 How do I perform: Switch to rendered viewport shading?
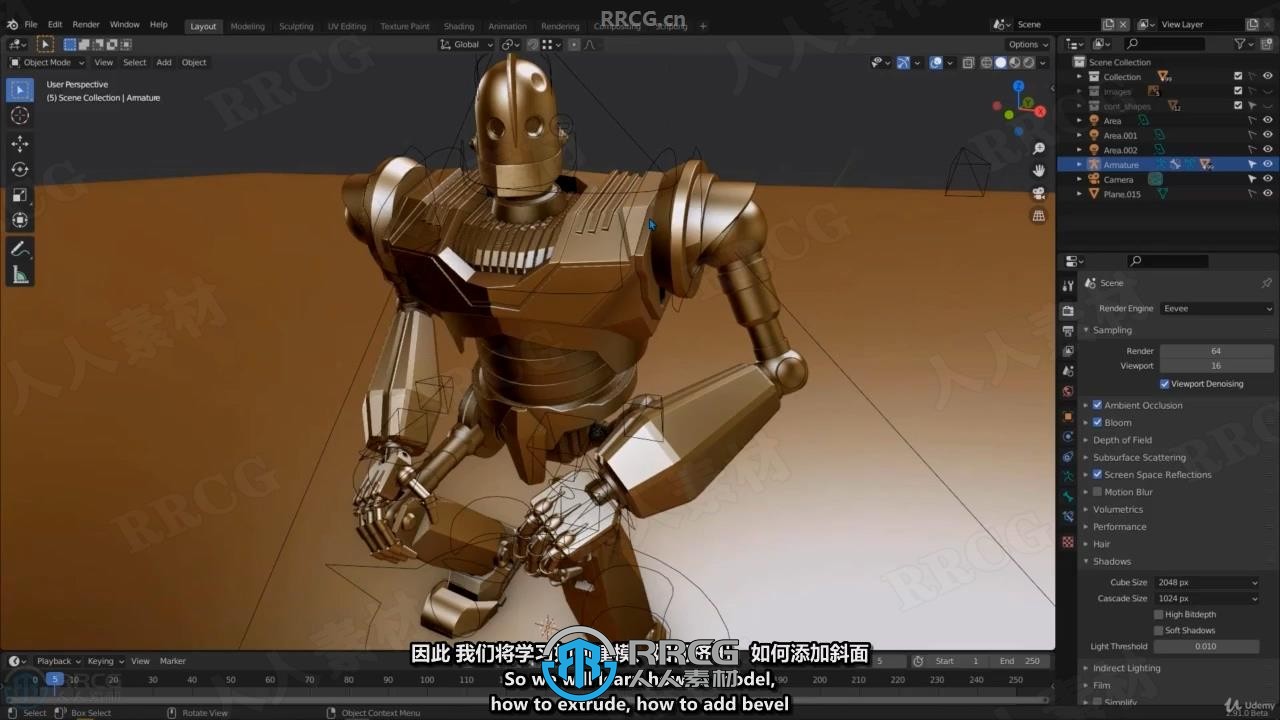(1028, 62)
